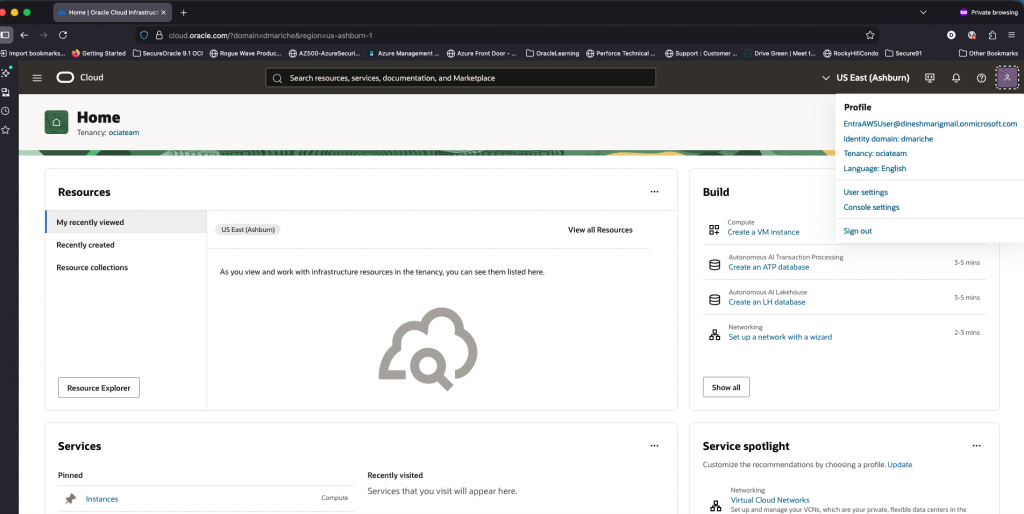Click the profile avatar icon
The width and height of the screenshot is (1024, 514).
tap(1007, 78)
